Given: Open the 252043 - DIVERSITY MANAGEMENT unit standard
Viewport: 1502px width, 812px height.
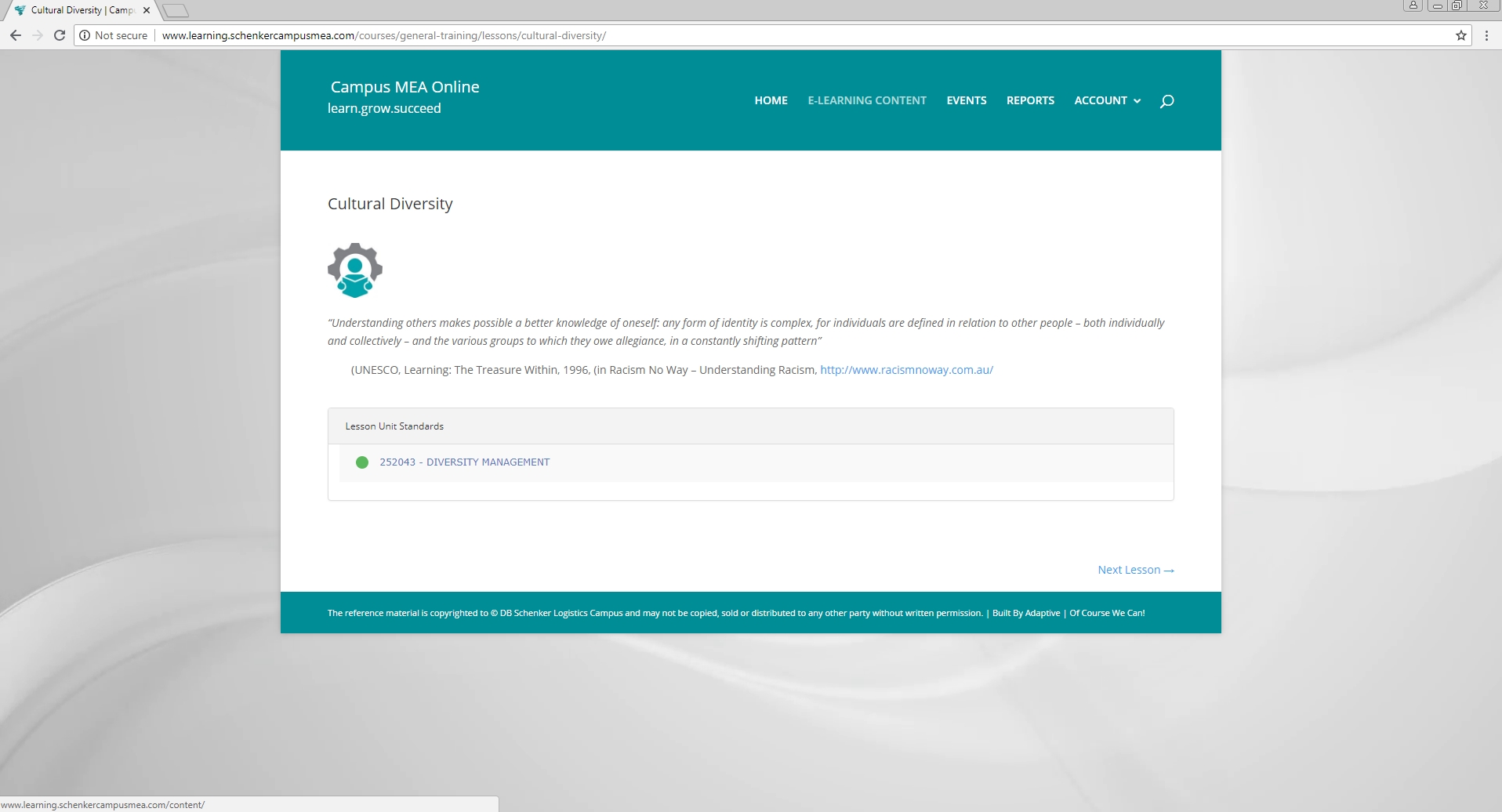Looking at the screenshot, I should point(464,462).
